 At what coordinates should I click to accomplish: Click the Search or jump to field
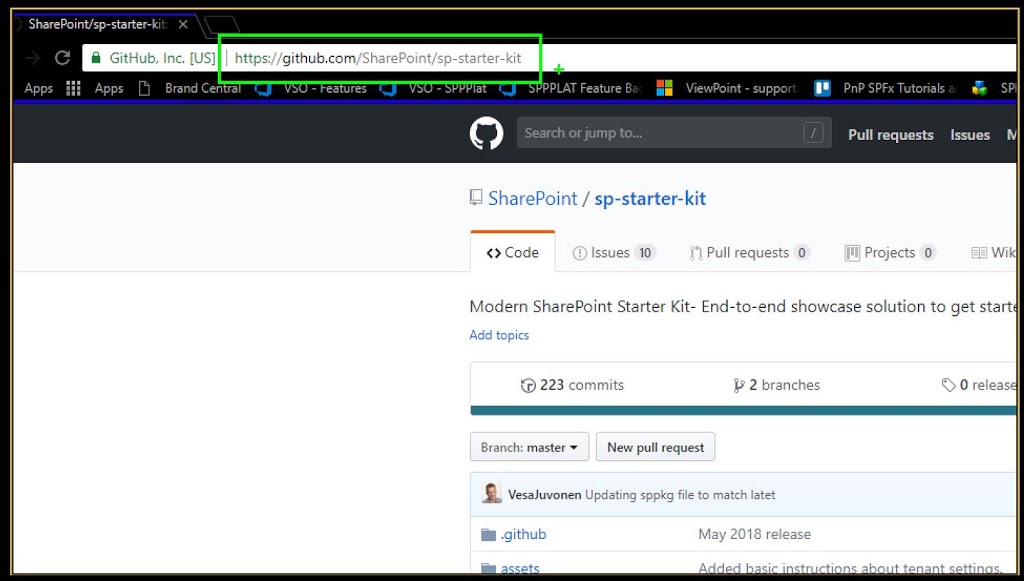click(x=674, y=133)
